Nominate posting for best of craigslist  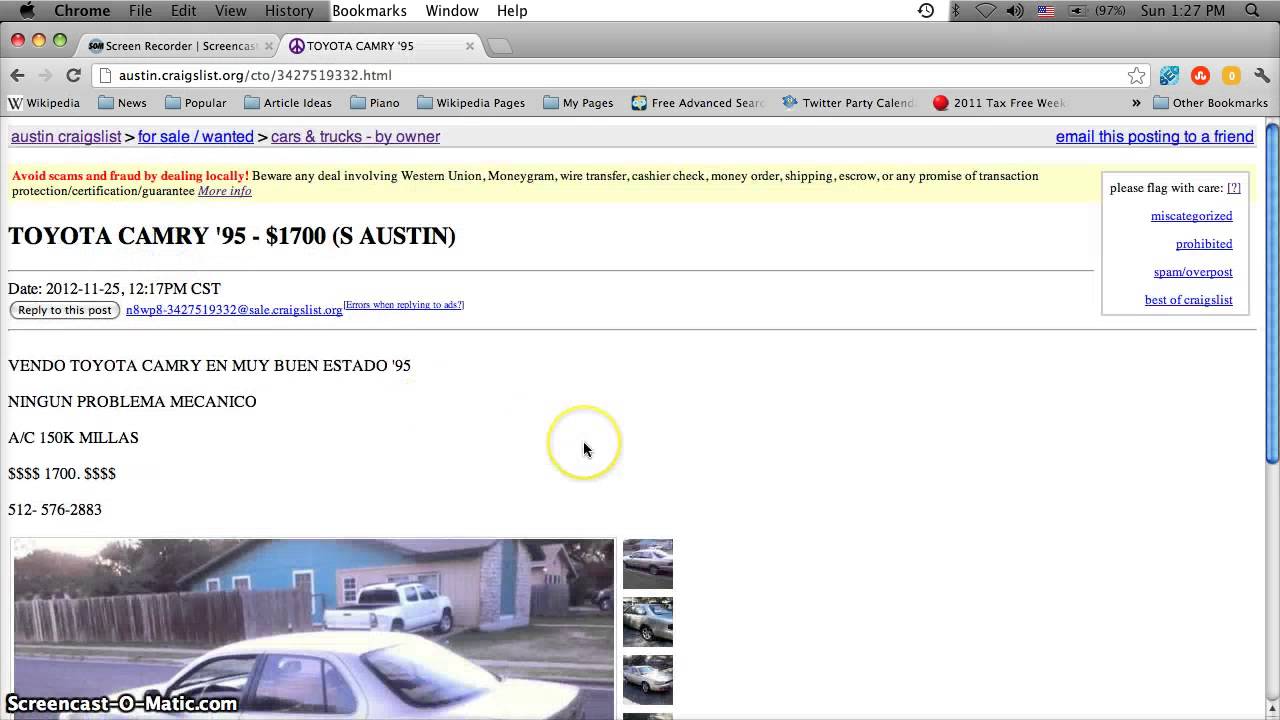pyautogui.click(x=1188, y=300)
